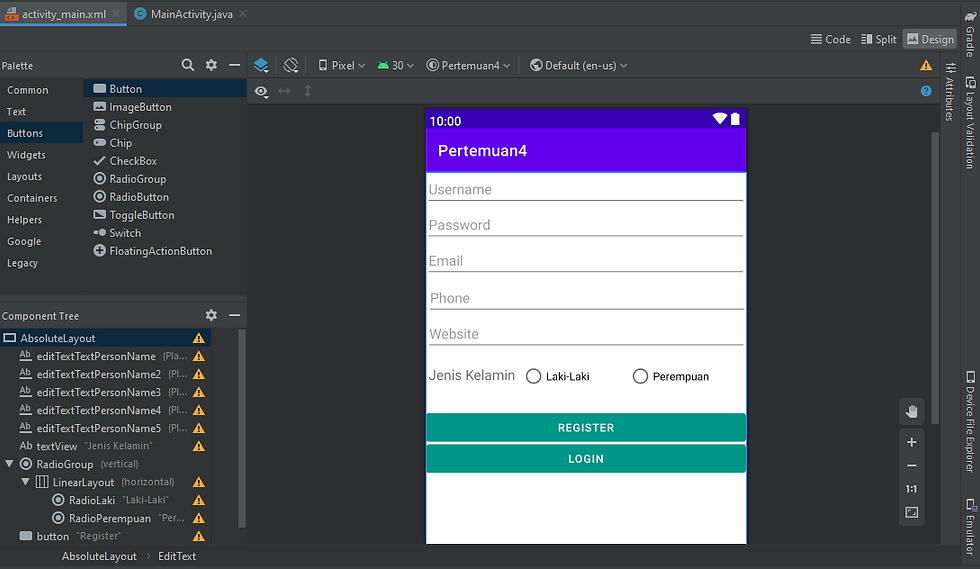Screen dimensions: 980x569
Task: Open the Pertemuan4 theme dropdown
Action: (468, 65)
